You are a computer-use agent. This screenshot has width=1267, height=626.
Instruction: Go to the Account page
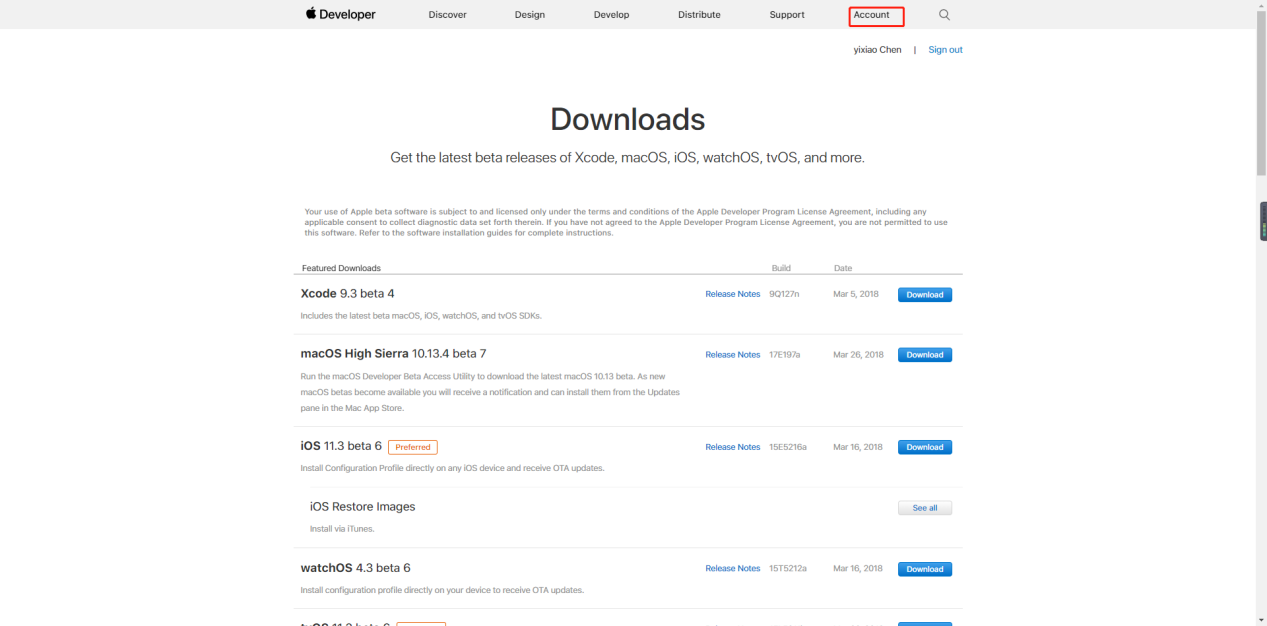pos(871,15)
